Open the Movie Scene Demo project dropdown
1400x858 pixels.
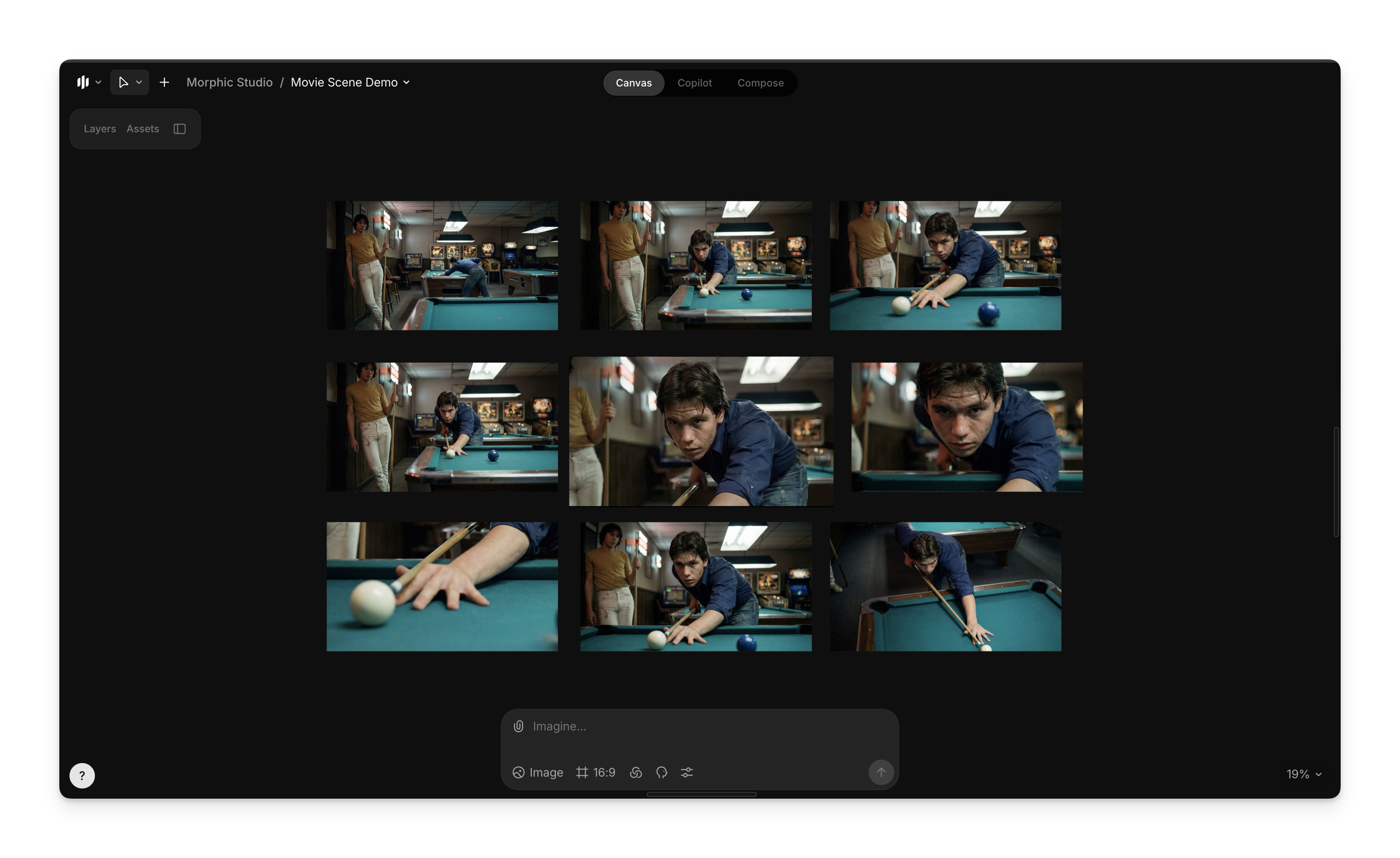tap(350, 82)
